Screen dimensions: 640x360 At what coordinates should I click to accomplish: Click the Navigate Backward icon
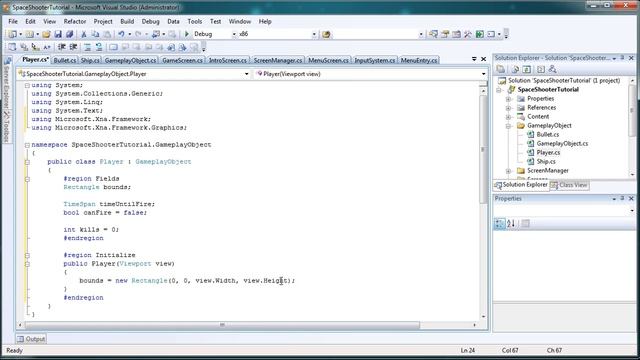pyautogui.click(x=156, y=34)
